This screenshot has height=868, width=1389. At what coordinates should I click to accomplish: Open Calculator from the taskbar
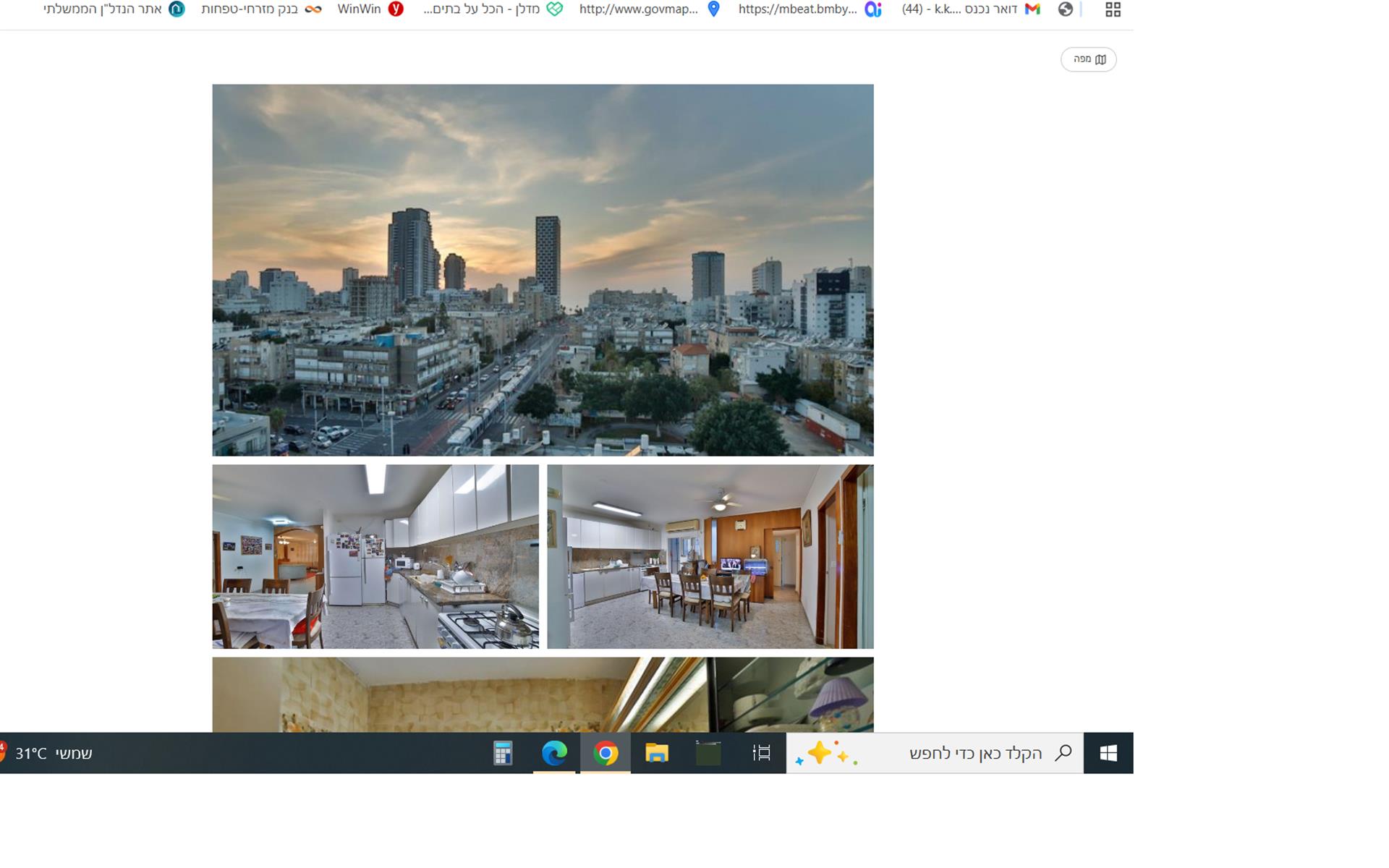point(503,753)
